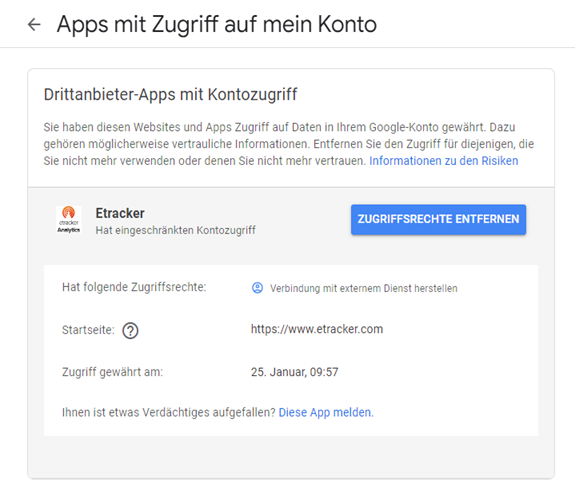The width and height of the screenshot is (575, 488).
Task: Click the access date 25. Januar, 09:57
Action: [x=294, y=372]
